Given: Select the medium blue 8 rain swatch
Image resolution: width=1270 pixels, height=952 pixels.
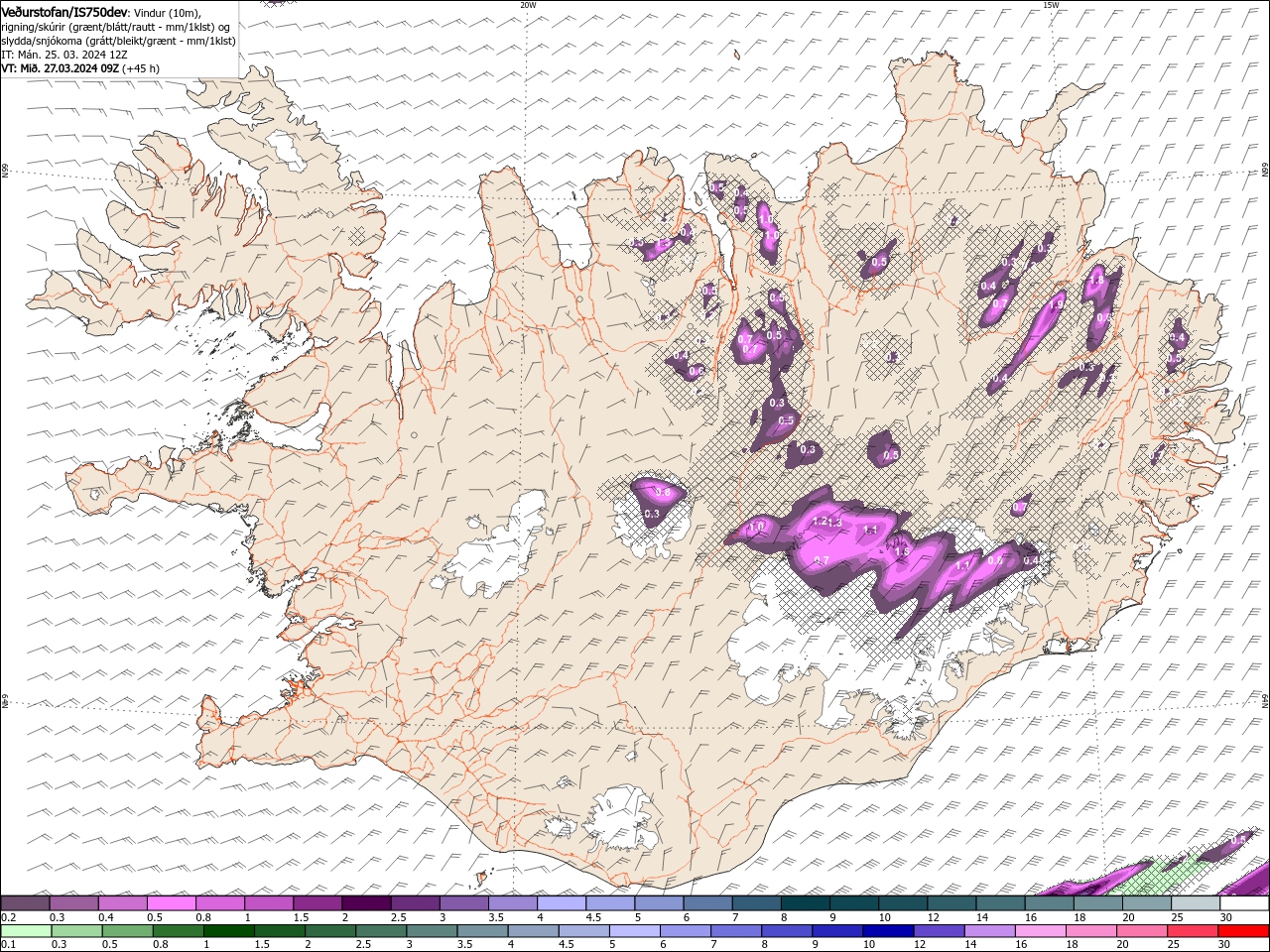Looking at the screenshot, I should pos(787,931).
